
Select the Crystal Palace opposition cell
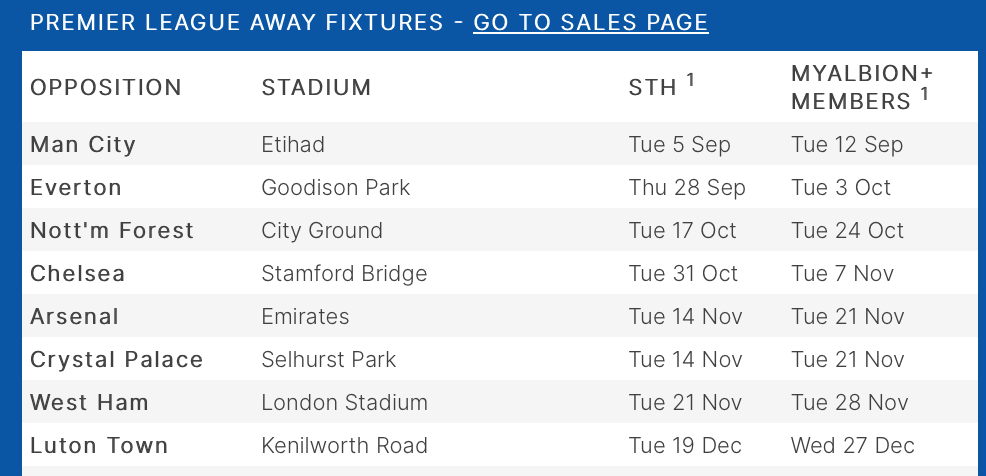click(x=116, y=360)
